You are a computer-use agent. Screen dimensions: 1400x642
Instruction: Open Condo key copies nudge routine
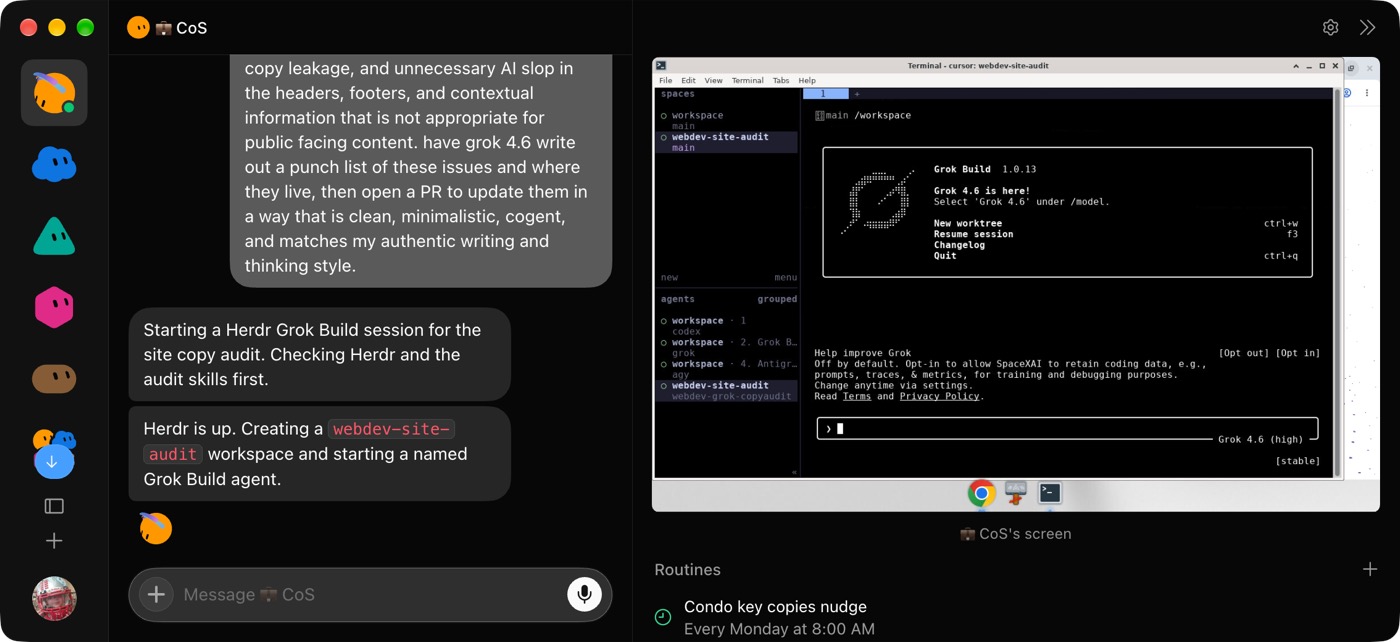point(779,617)
